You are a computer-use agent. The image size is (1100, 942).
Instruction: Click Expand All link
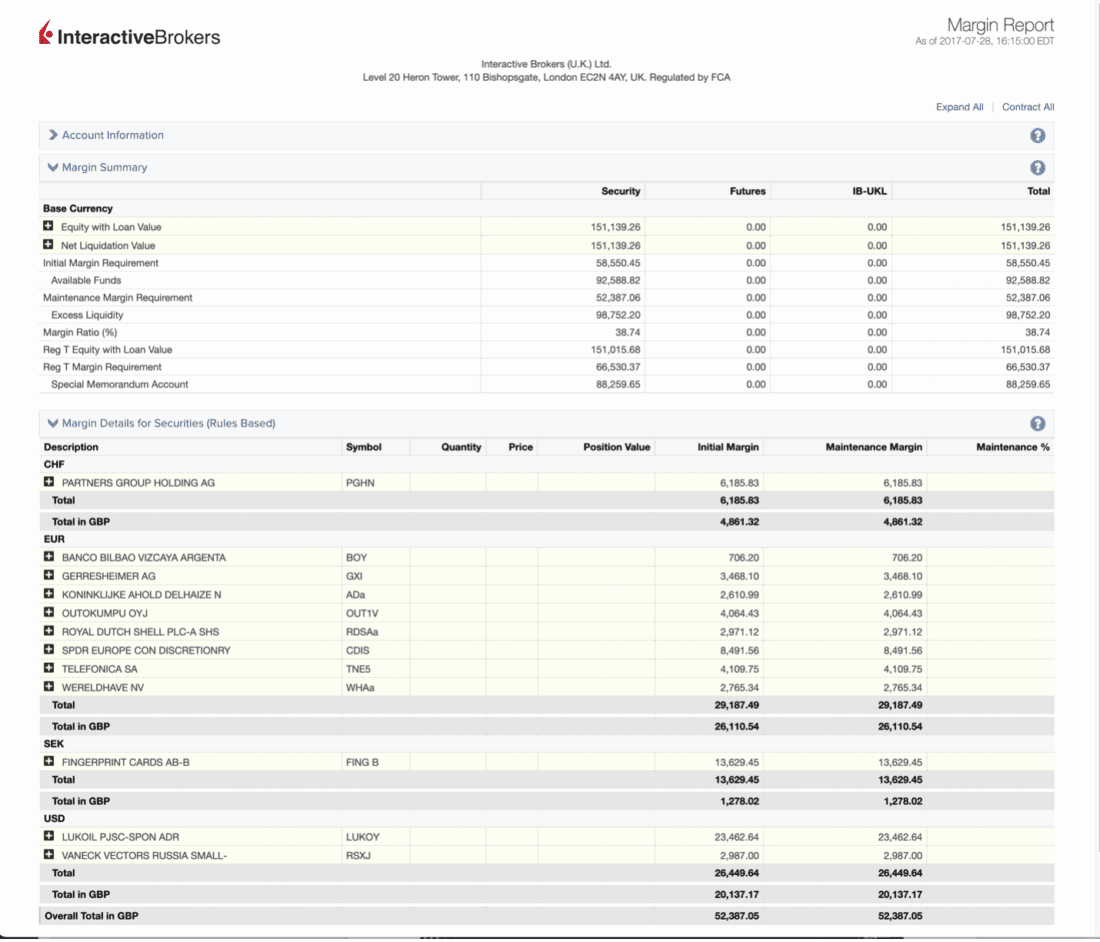click(959, 107)
